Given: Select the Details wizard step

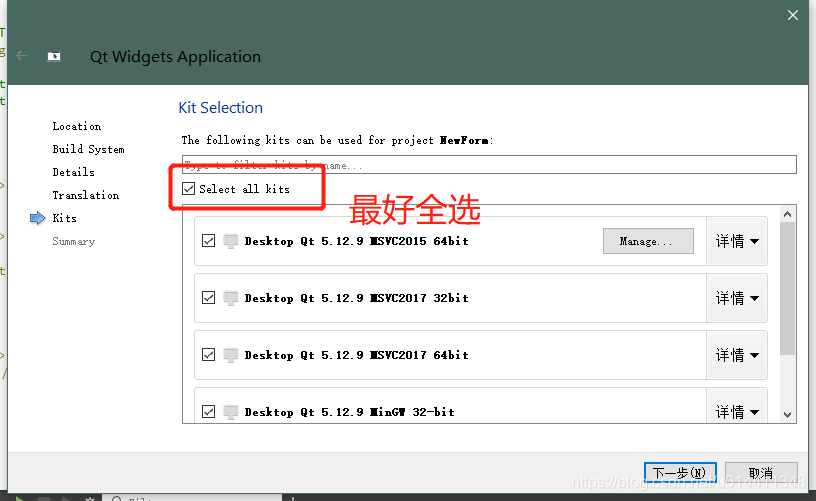Looking at the screenshot, I should (73, 172).
